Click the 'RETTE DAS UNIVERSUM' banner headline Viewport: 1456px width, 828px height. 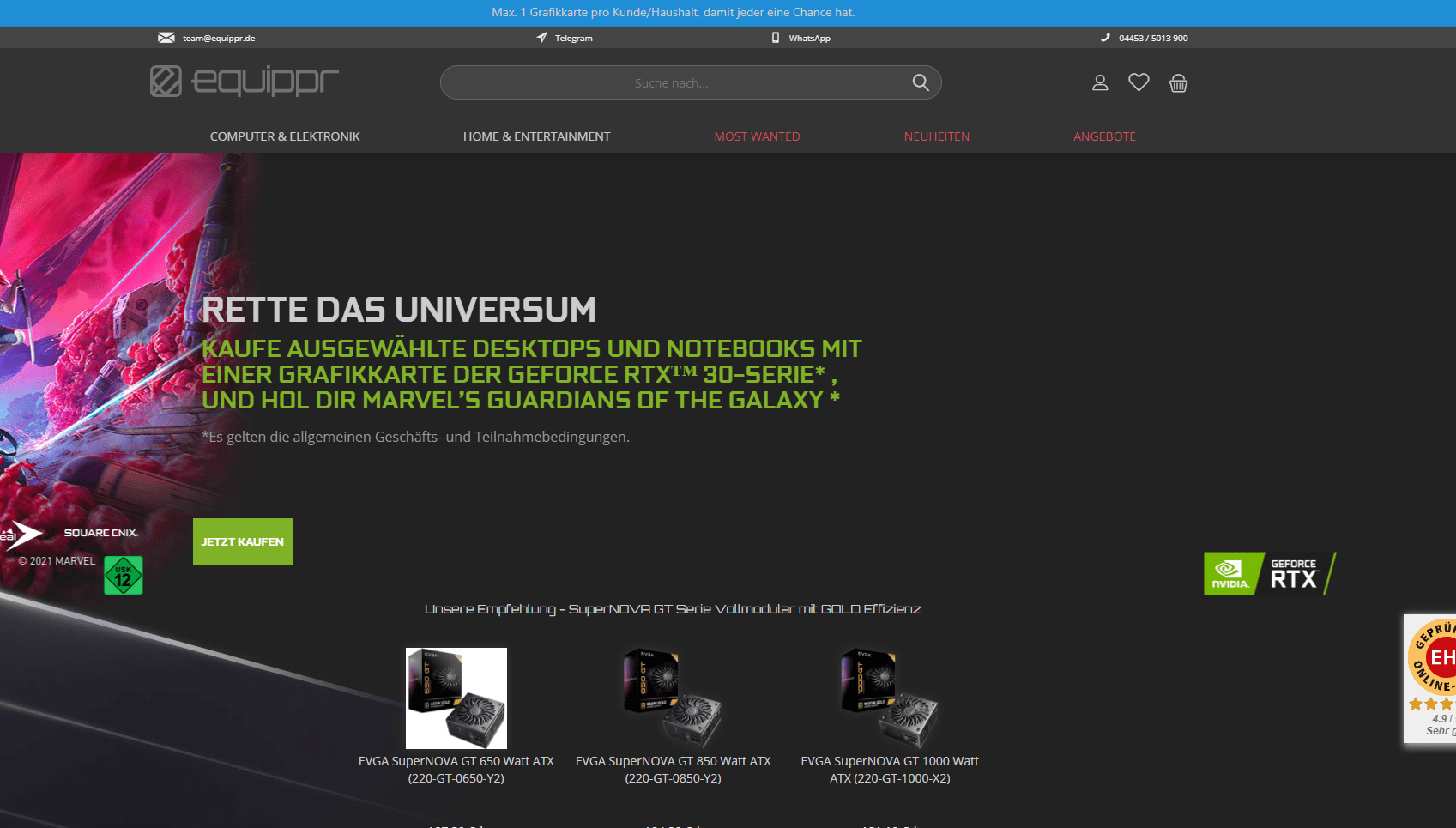399,310
